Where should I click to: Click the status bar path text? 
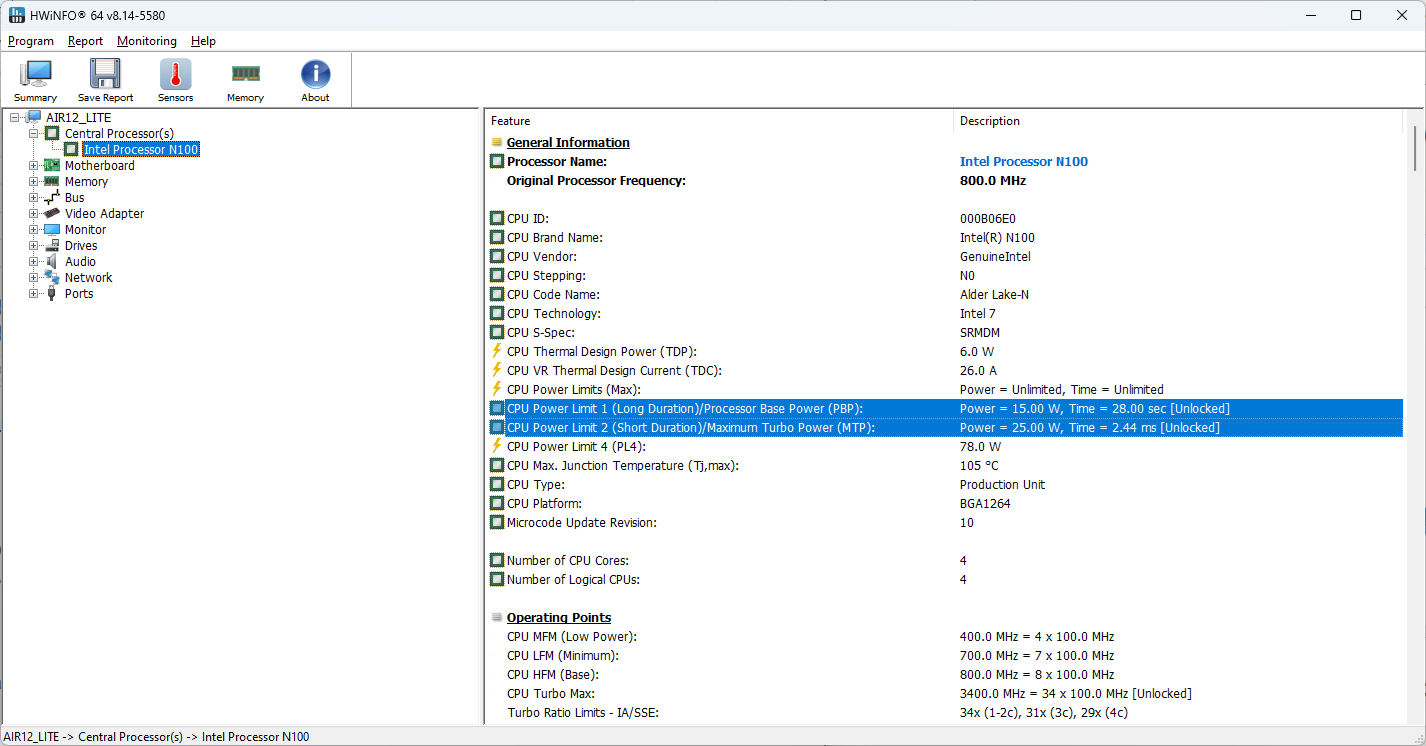tap(156, 737)
